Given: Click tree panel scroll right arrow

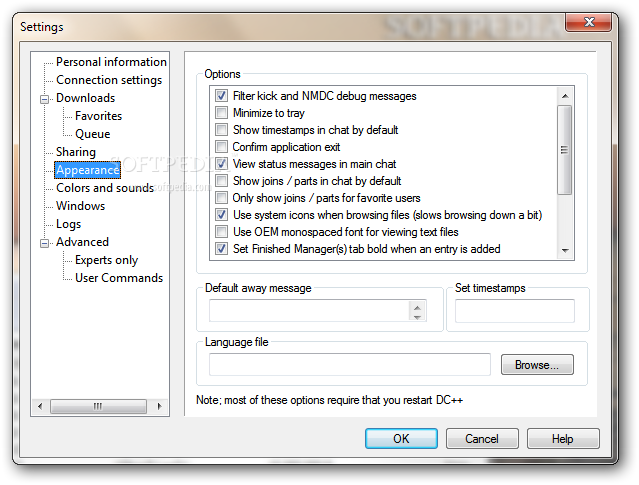Looking at the screenshot, I should click(x=160, y=406).
